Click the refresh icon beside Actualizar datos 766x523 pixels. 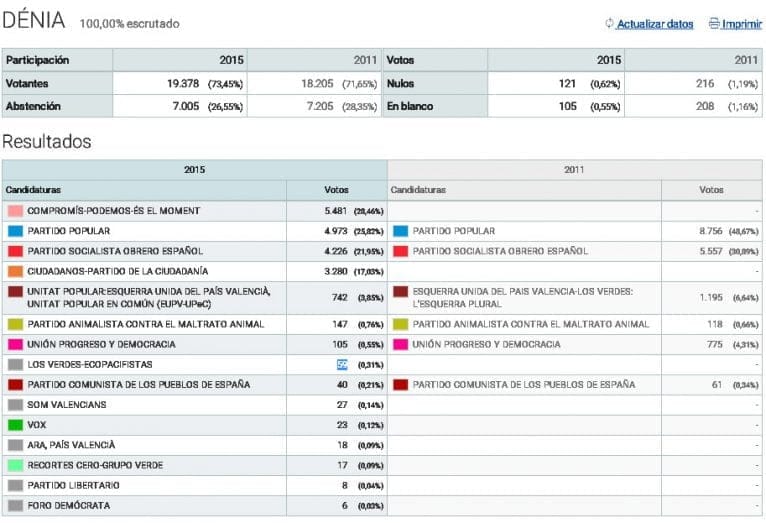(609, 23)
